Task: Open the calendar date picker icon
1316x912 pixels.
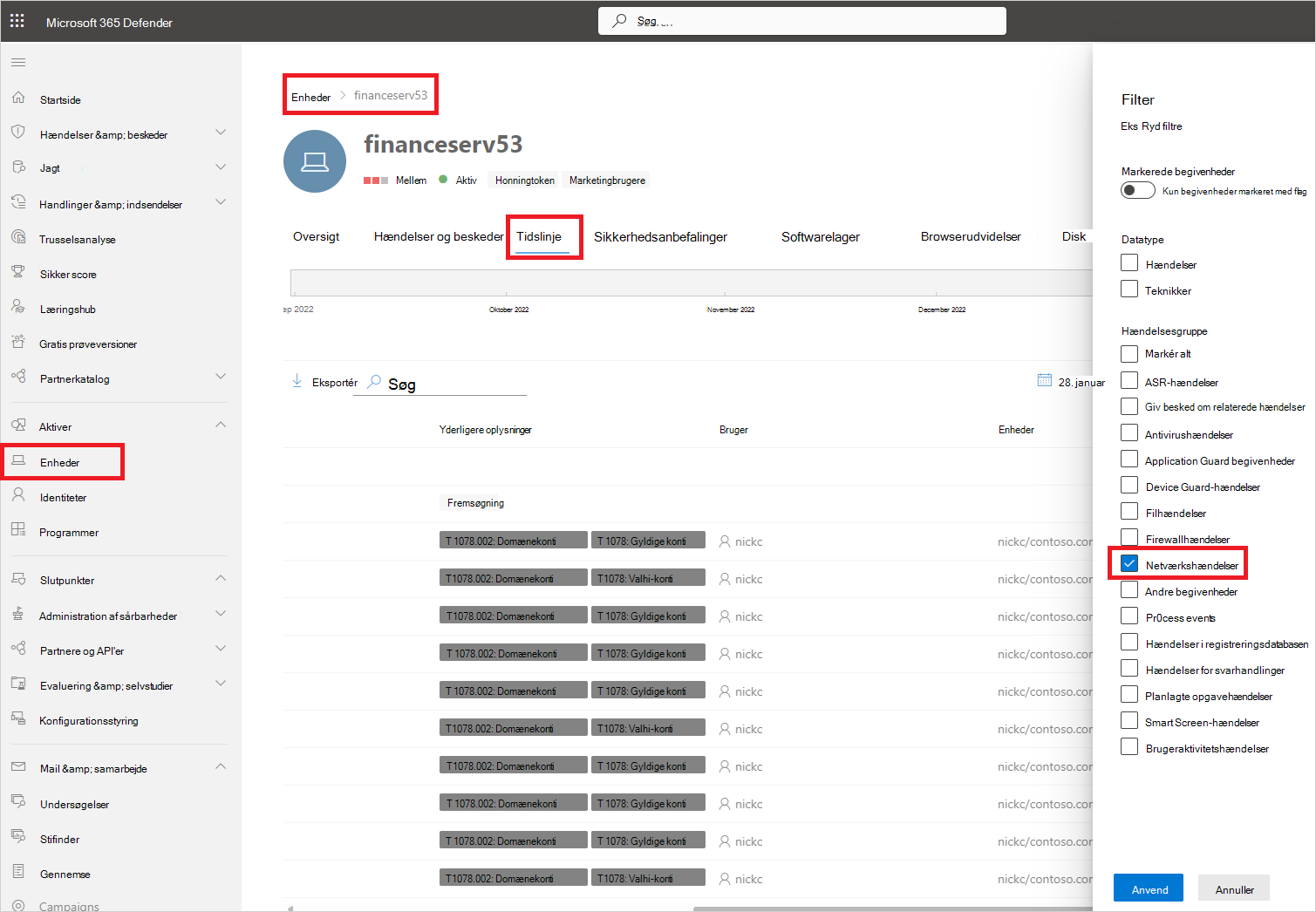Action: [1045, 380]
